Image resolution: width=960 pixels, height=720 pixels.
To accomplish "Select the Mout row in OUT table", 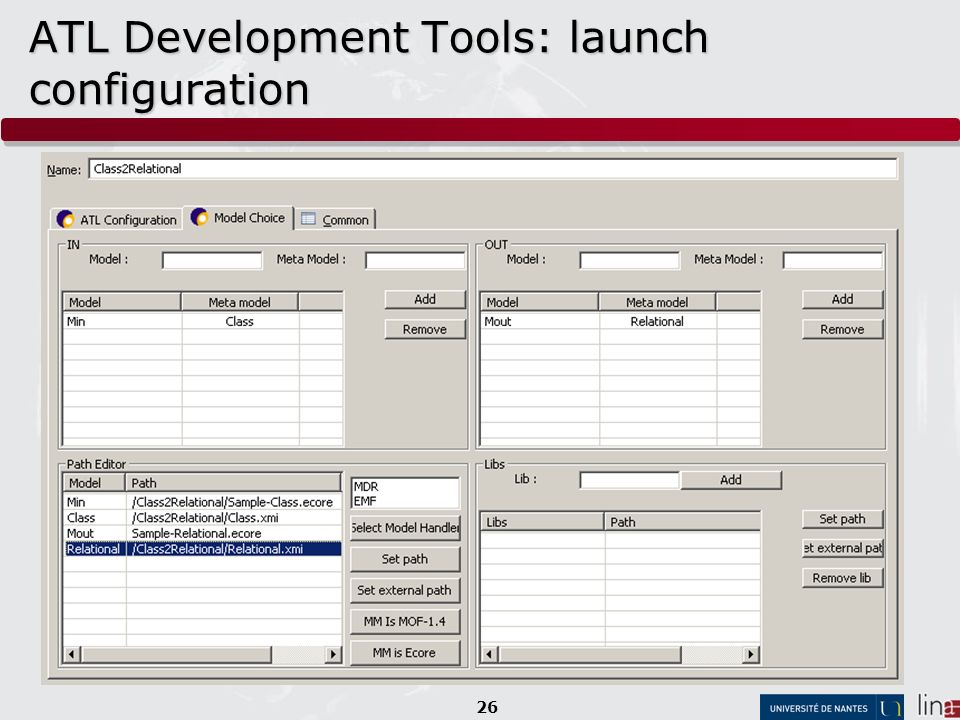I will (x=621, y=321).
